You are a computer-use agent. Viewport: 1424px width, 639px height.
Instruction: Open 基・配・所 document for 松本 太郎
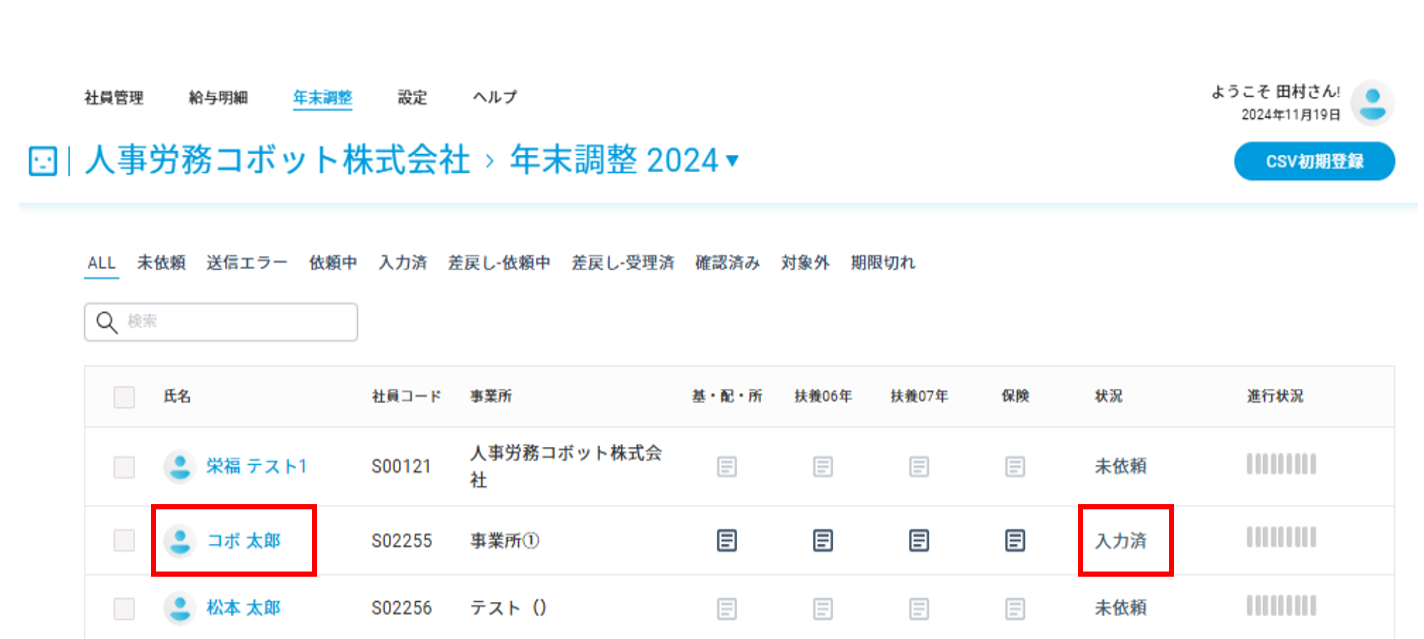click(x=727, y=607)
